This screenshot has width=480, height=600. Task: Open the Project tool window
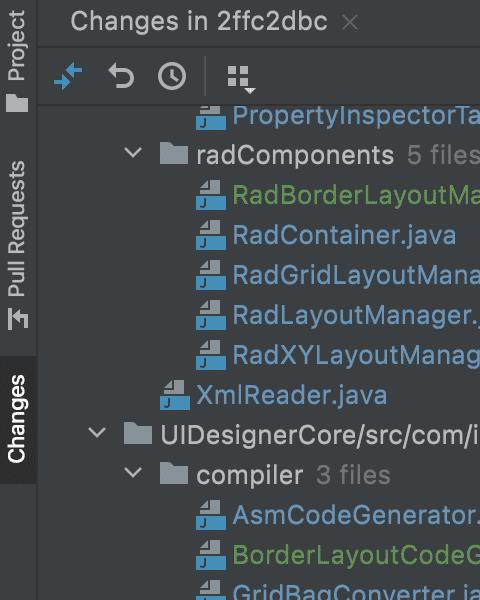click(x=16, y=60)
